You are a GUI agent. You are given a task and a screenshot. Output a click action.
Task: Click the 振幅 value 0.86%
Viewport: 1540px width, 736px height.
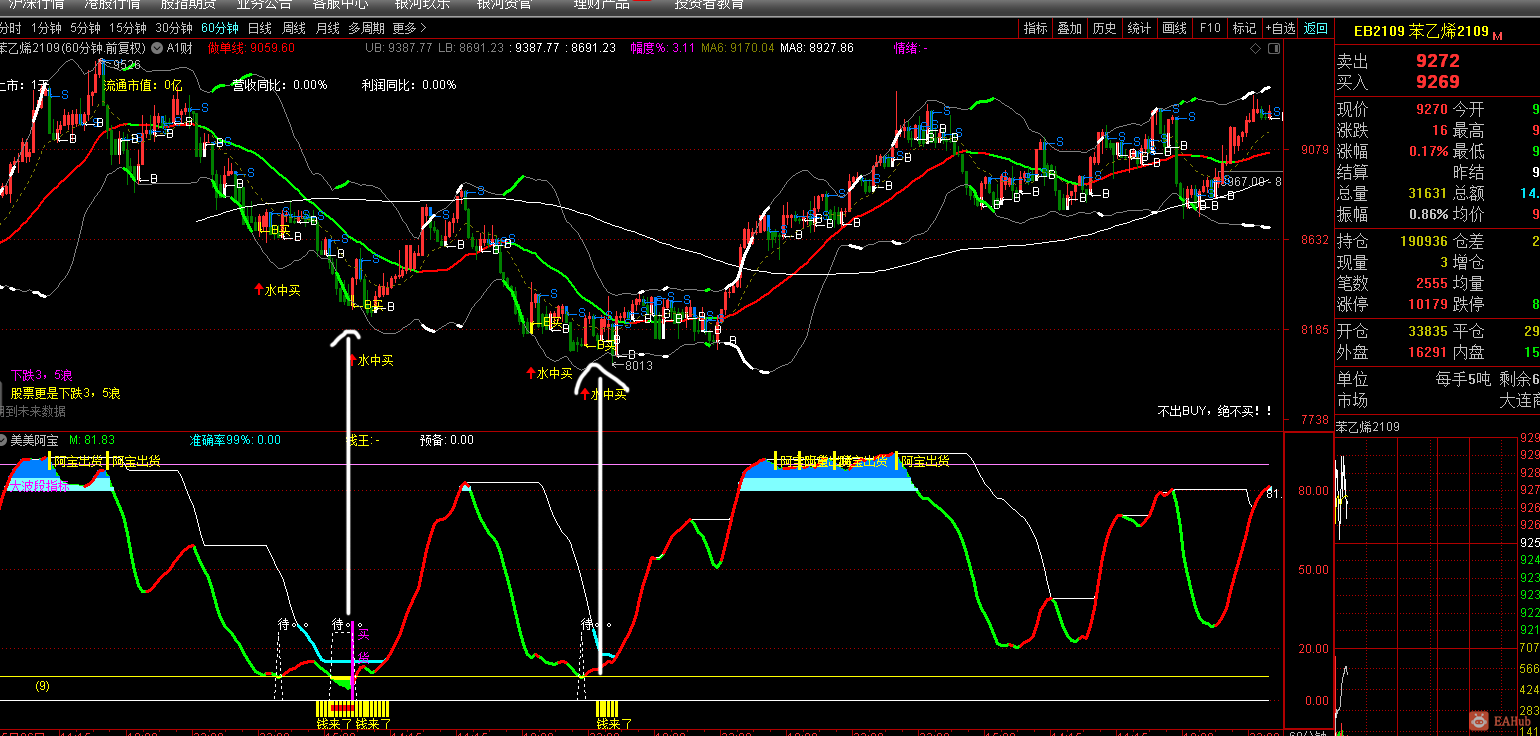coord(1427,214)
